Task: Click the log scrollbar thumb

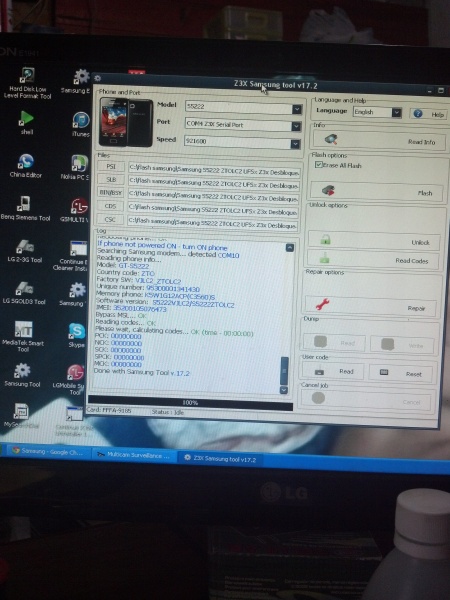Action: click(x=285, y=370)
